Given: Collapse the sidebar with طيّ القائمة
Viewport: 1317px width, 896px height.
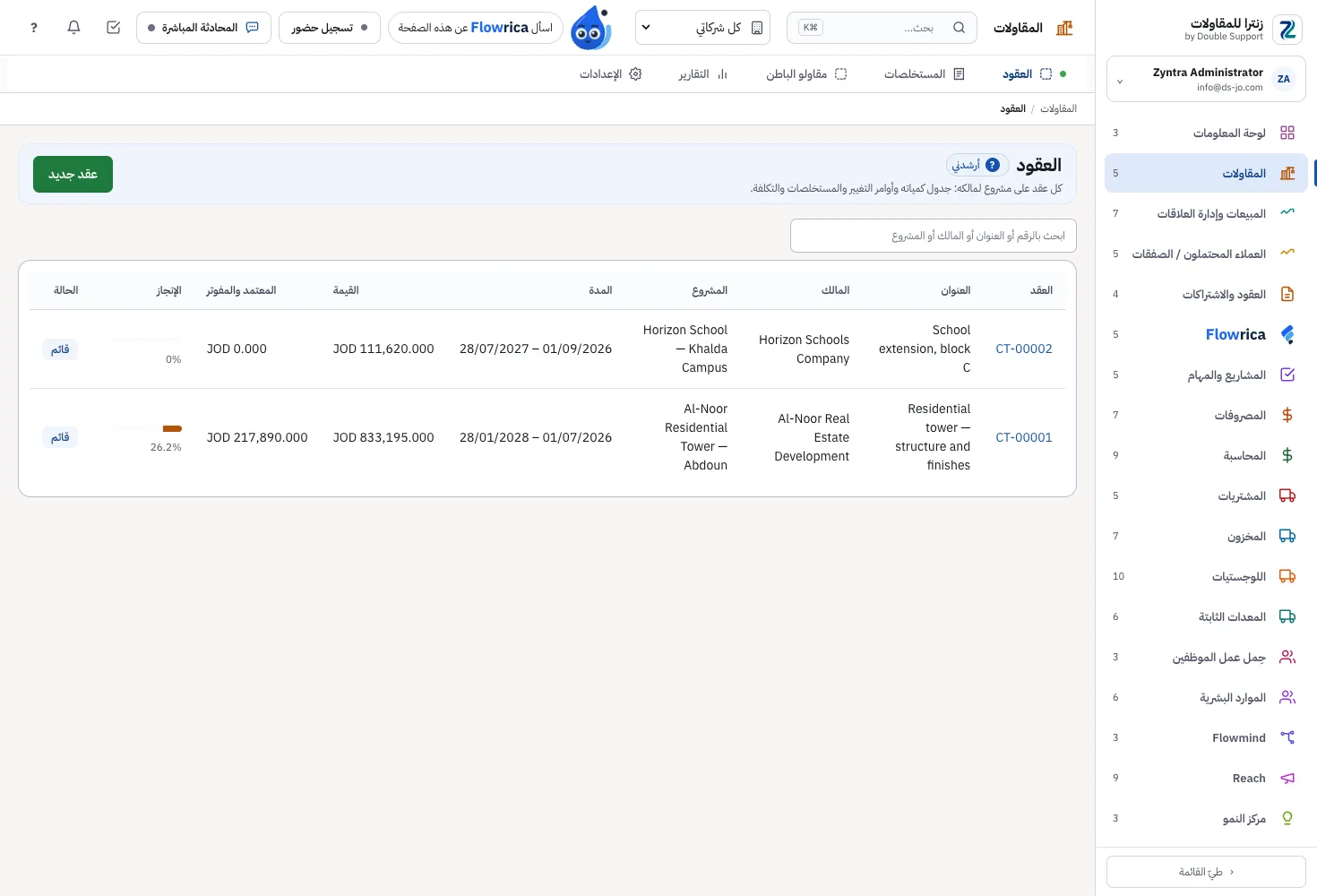Looking at the screenshot, I should click(x=1206, y=872).
